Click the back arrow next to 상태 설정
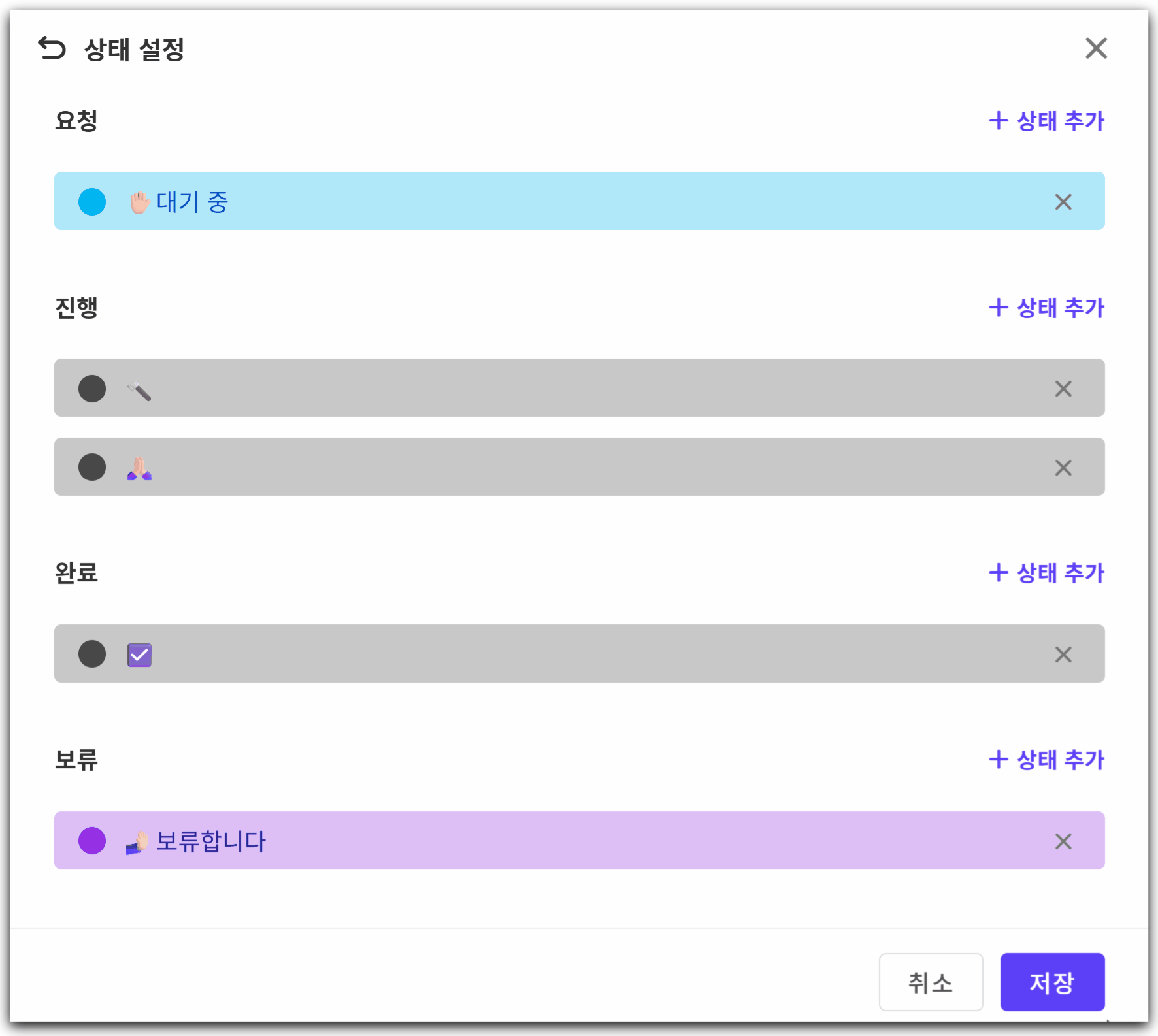 (52, 48)
